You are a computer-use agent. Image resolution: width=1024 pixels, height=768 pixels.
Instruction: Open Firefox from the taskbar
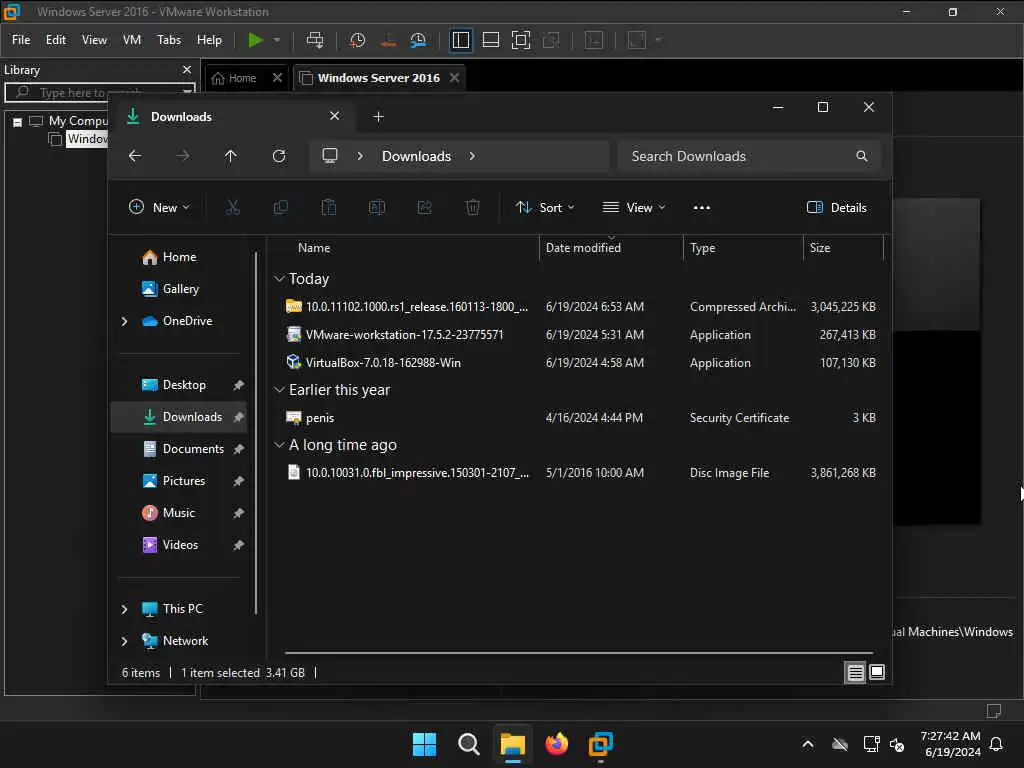point(556,744)
